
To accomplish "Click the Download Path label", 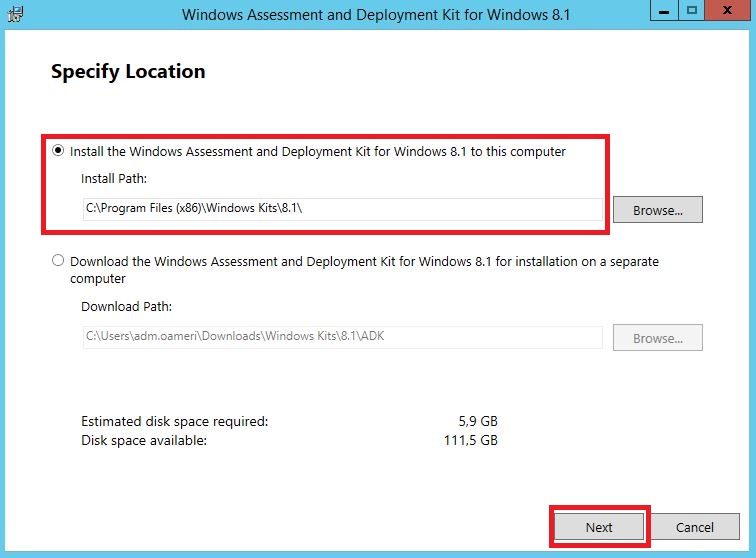I will (x=126, y=307).
